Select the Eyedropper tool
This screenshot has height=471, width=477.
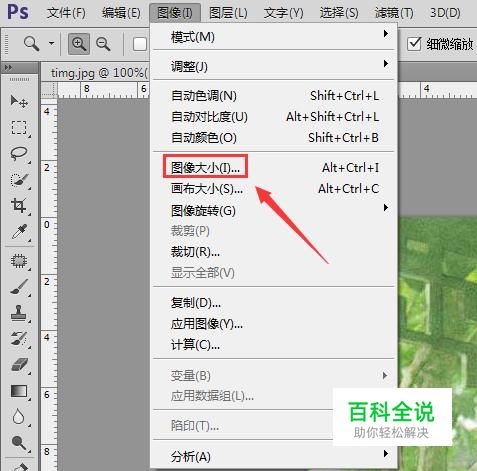(19, 232)
